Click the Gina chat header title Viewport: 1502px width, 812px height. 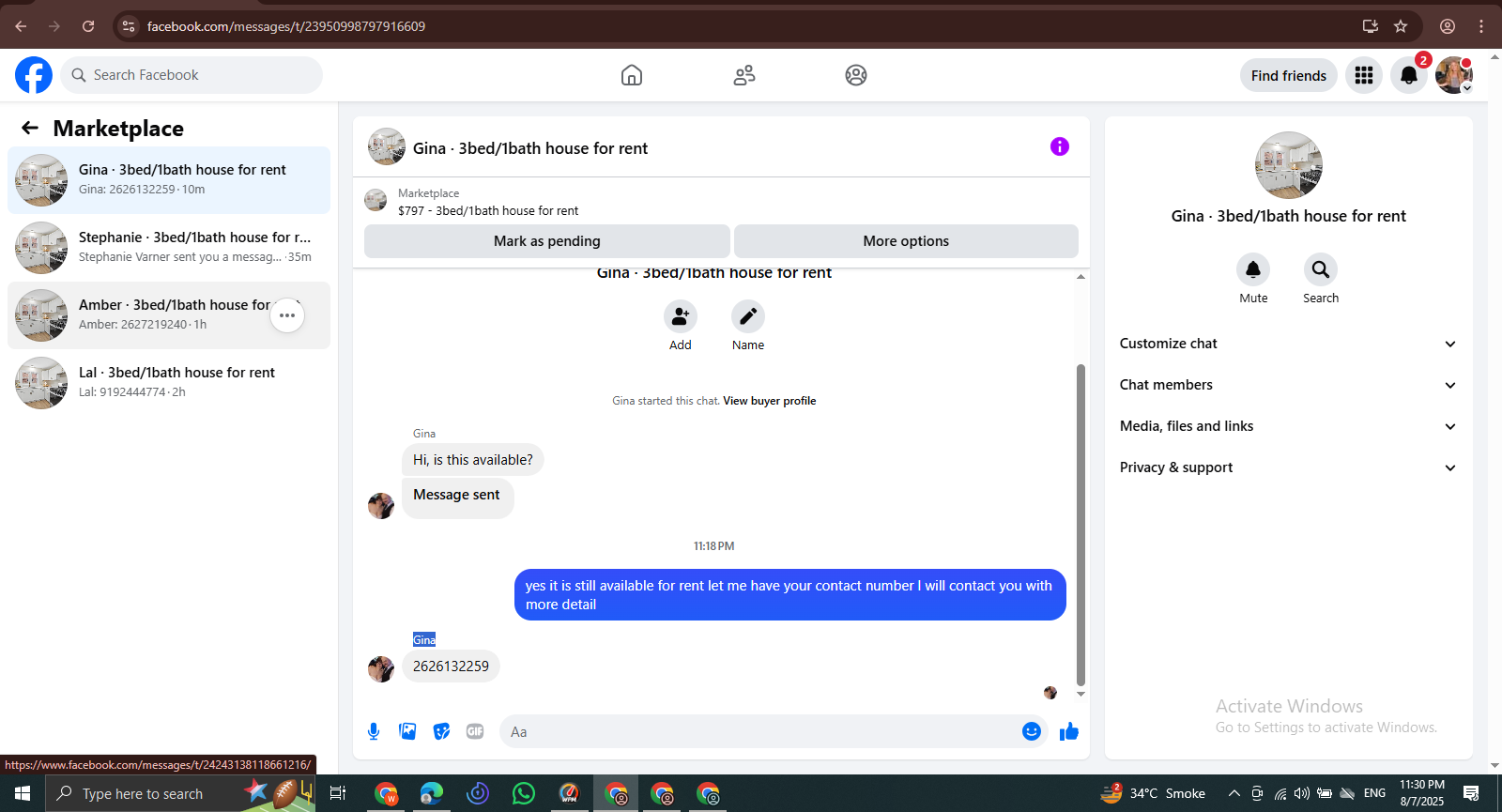pyautogui.click(x=530, y=148)
